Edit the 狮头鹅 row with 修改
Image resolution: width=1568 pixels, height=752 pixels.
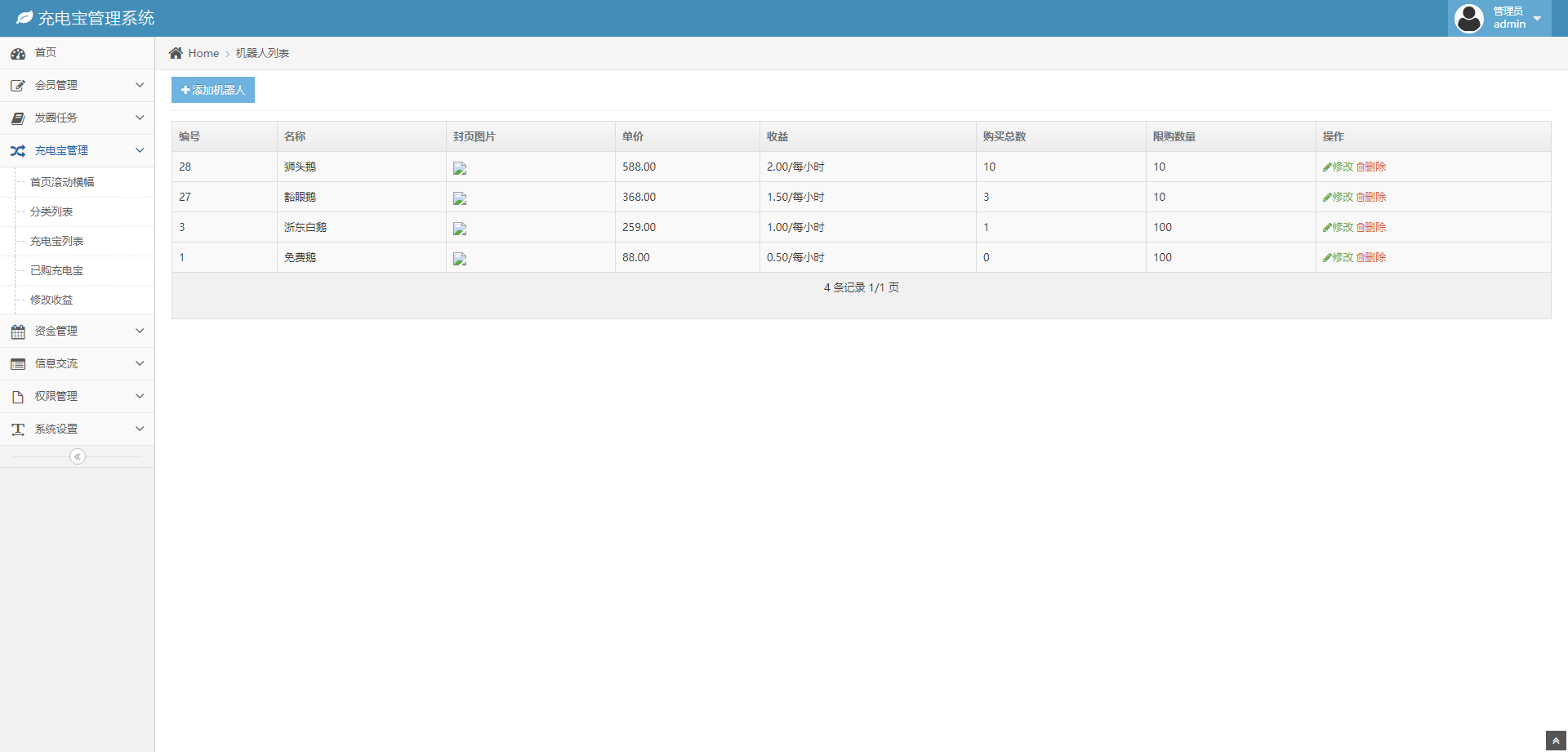coord(1338,167)
